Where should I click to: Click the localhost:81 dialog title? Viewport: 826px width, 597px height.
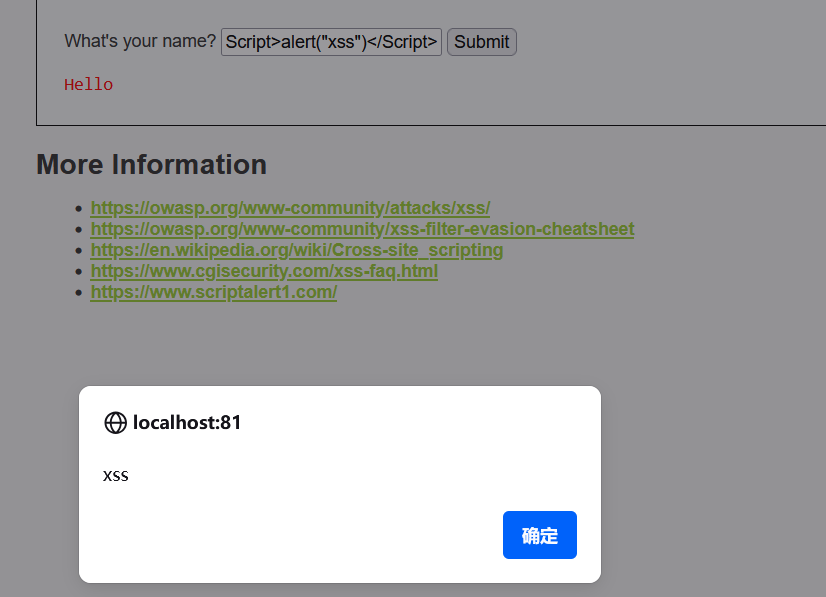coord(186,423)
